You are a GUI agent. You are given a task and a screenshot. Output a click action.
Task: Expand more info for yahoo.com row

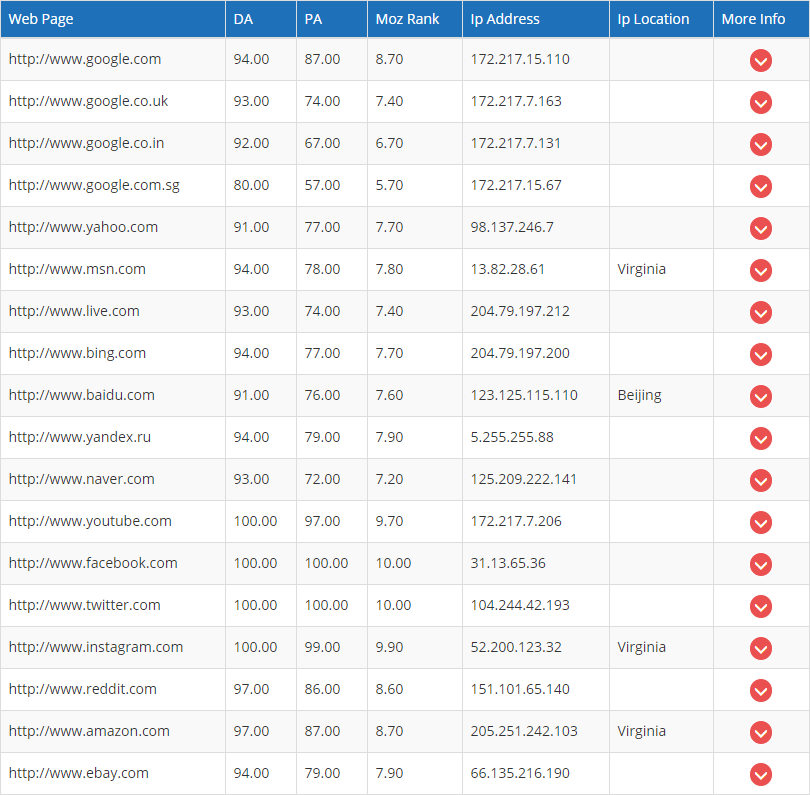pos(760,228)
